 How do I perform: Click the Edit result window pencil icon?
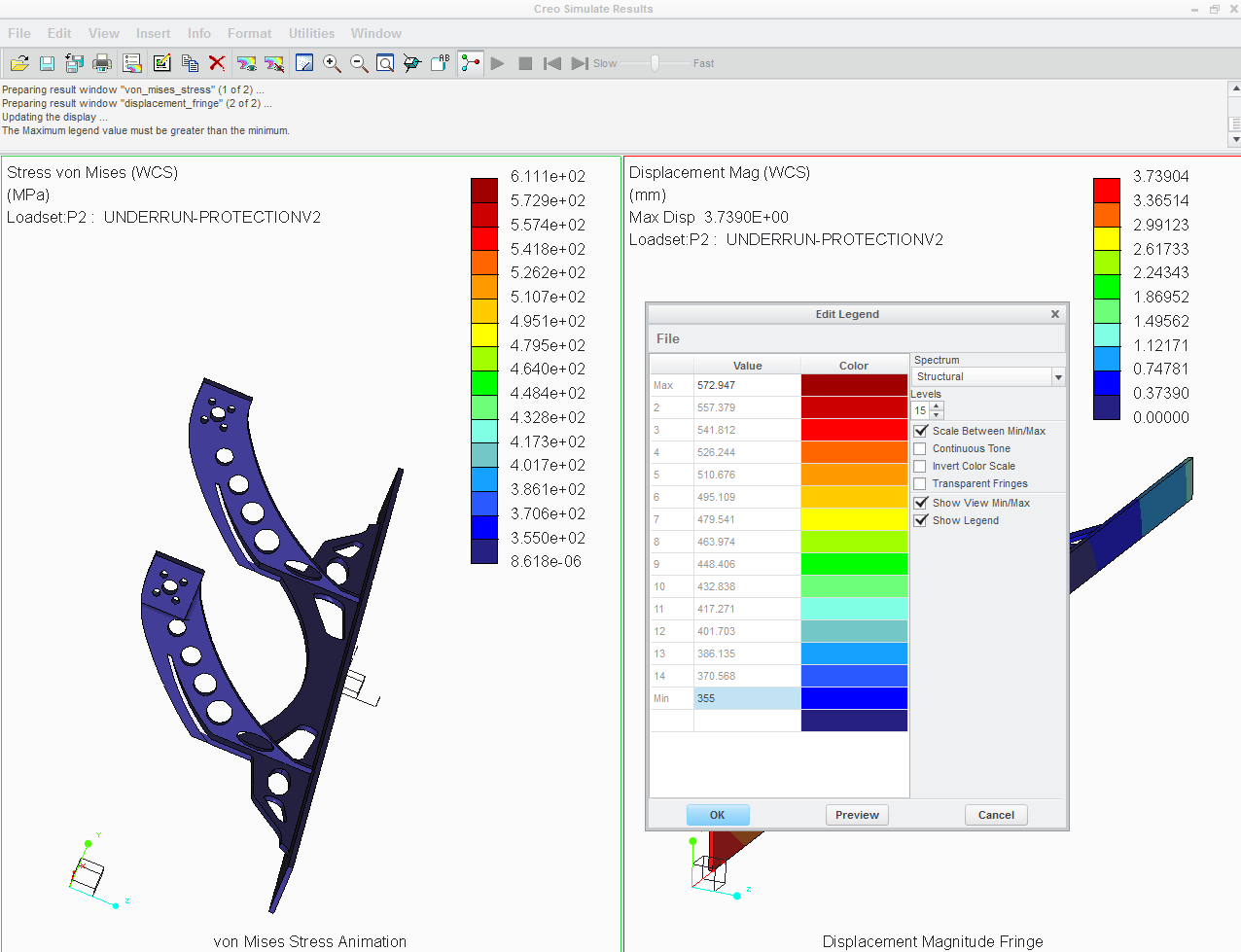click(x=161, y=63)
